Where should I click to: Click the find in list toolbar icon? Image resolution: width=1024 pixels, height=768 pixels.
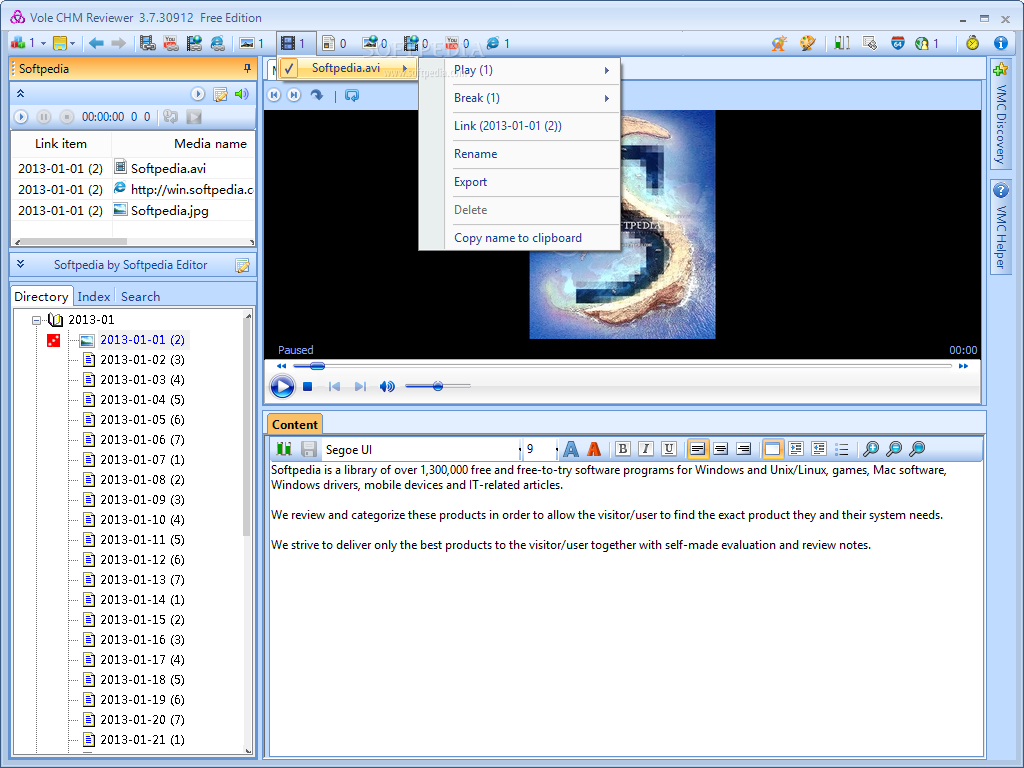tap(869, 43)
